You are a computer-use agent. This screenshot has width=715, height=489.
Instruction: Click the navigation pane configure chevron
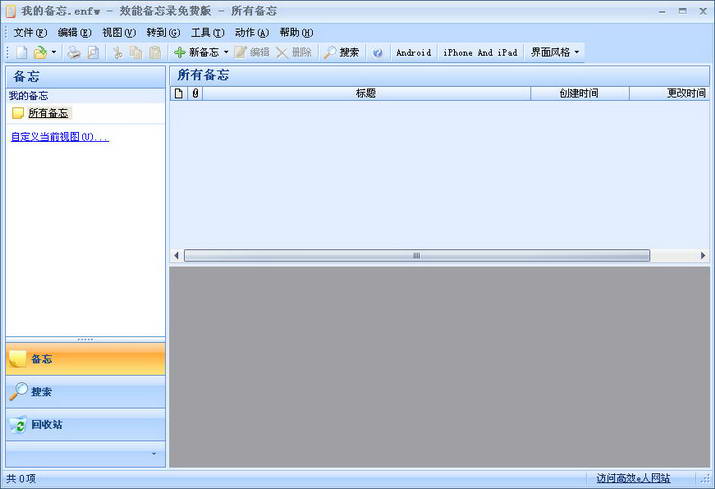(x=154, y=453)
